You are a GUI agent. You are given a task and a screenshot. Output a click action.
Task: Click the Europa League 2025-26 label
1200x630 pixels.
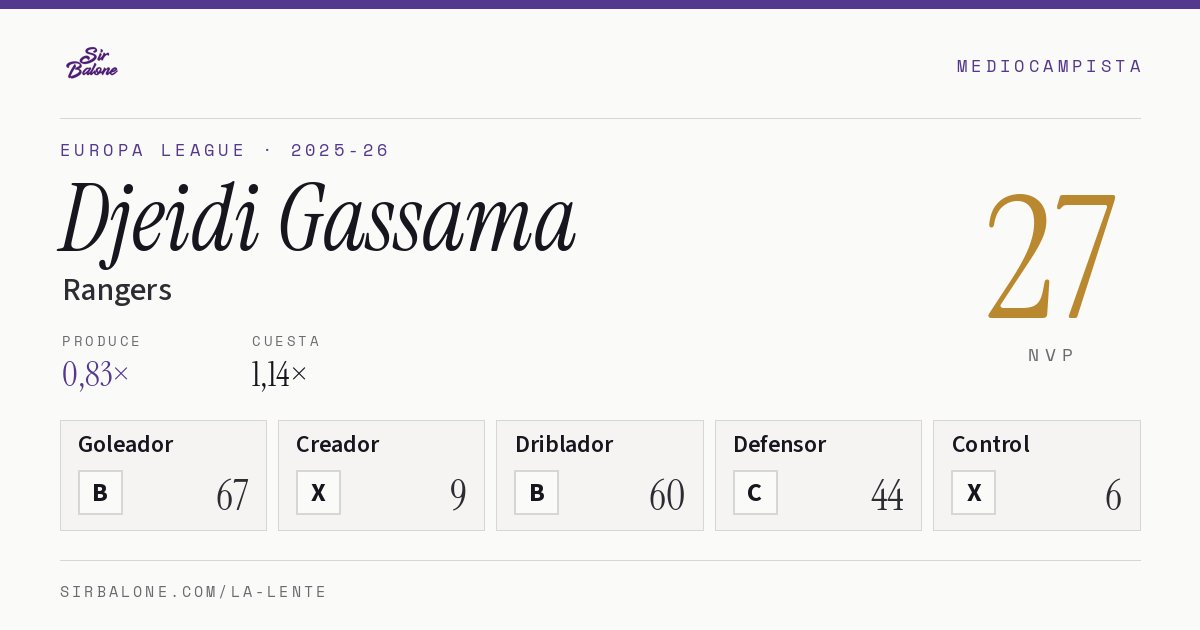coord(225,150)
